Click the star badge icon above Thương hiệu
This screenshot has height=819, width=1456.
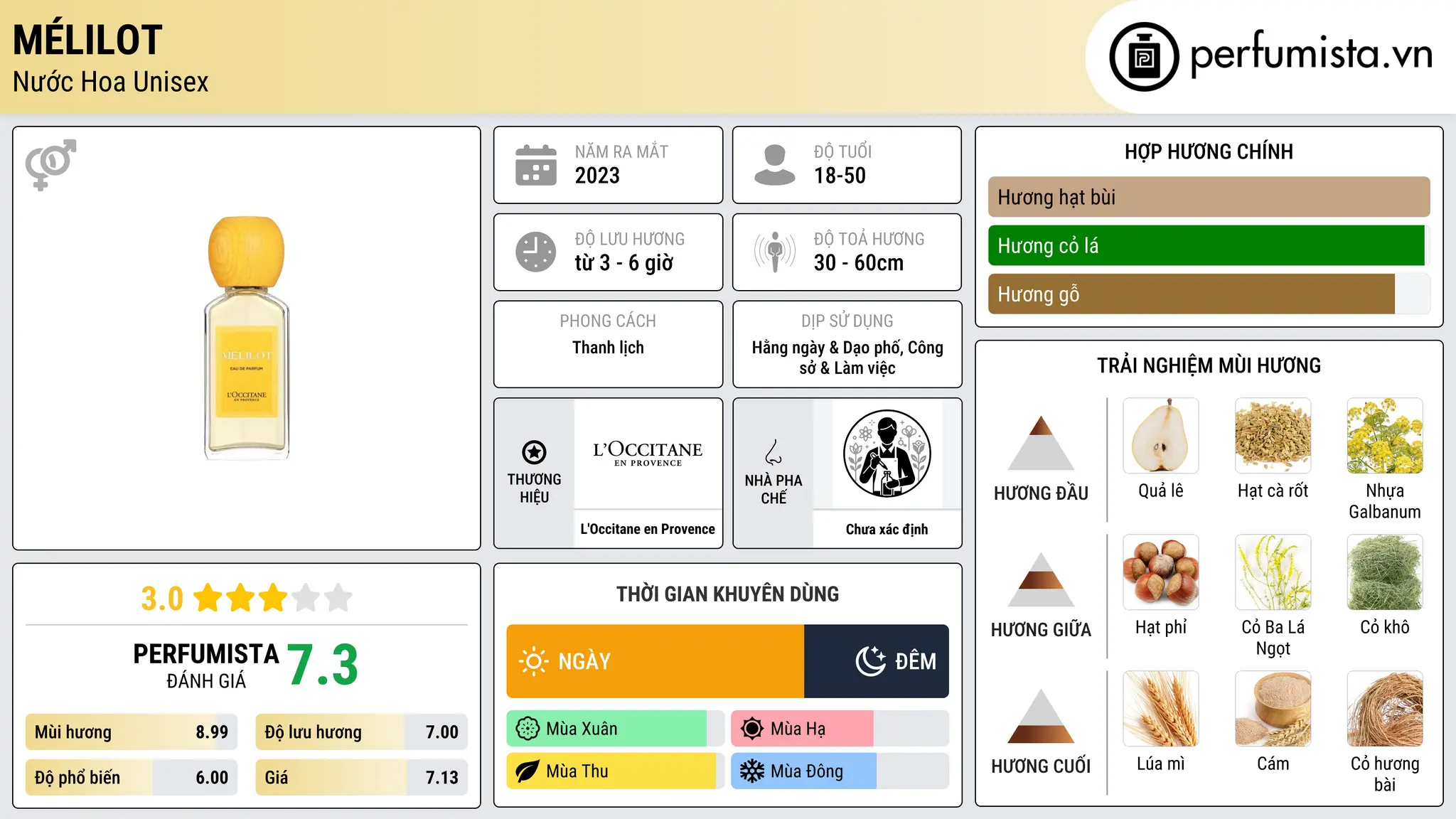(534, 452)
